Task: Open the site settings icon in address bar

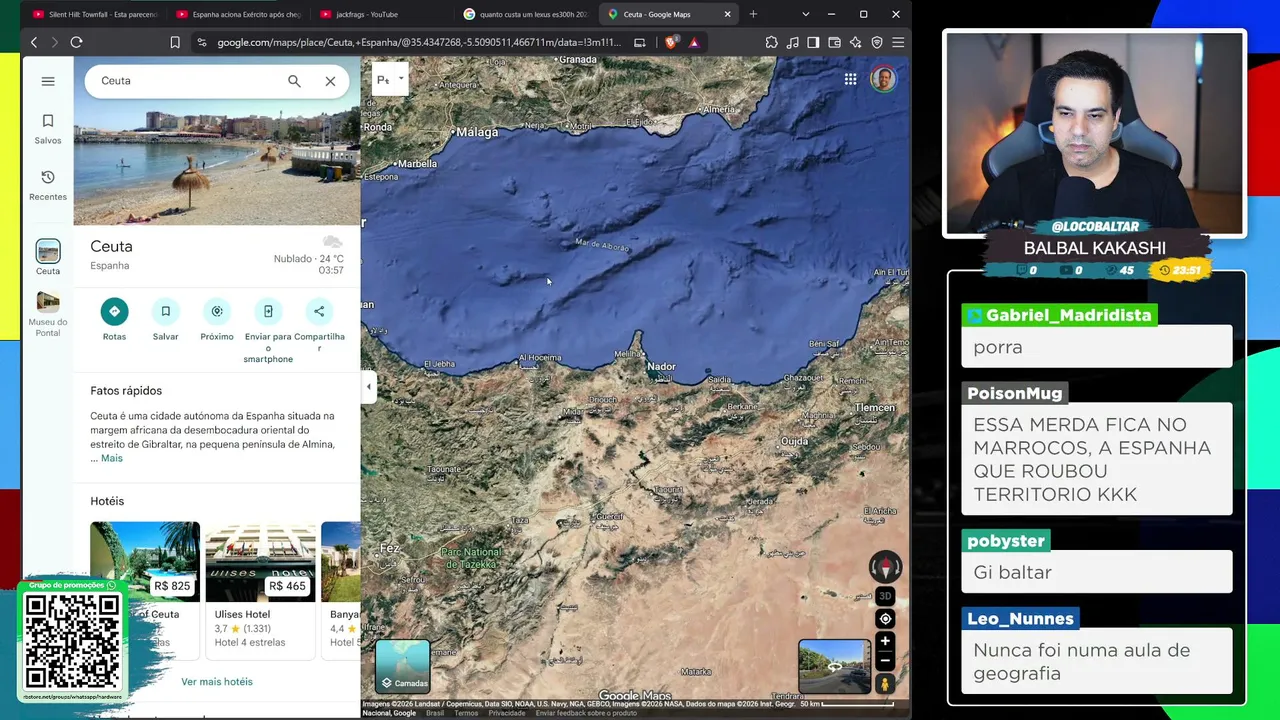Action: click(202, 42)
